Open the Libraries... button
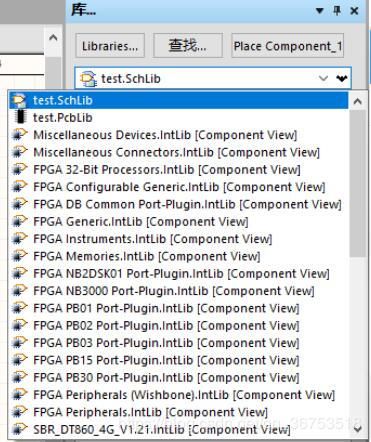This screenshot has height=442, width=371. tap(110, 46)
